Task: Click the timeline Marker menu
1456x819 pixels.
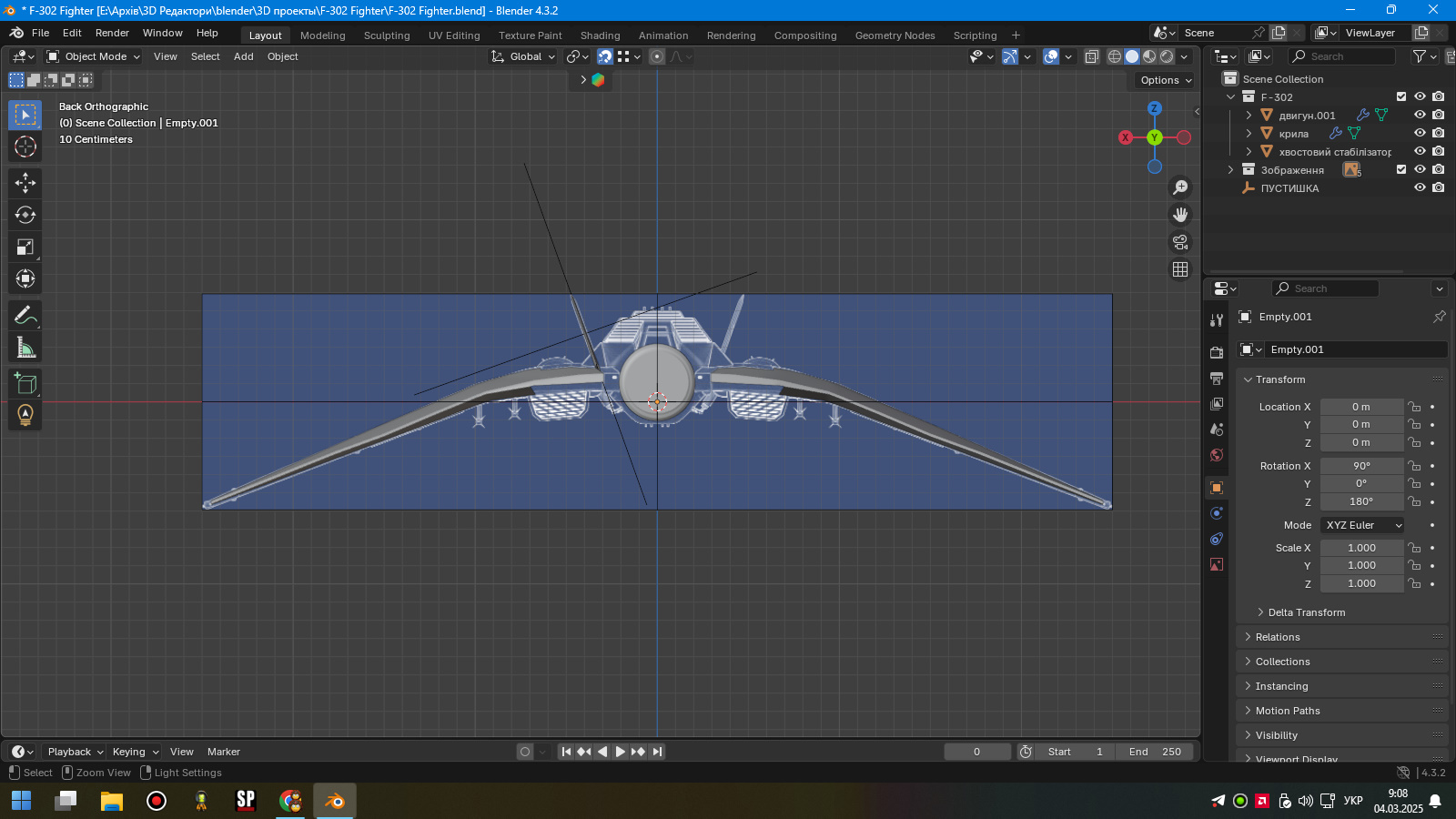Action: pyautogui.click(x=224, y=752)
